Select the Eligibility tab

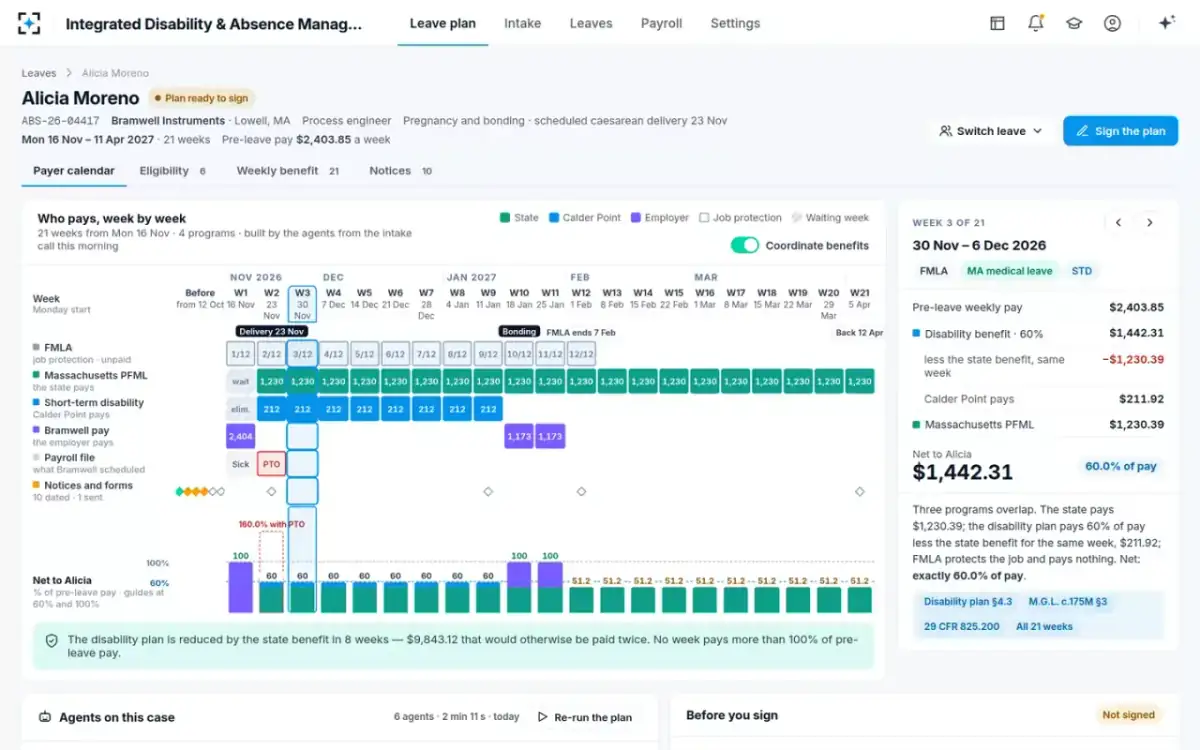(x=172, y=171)
